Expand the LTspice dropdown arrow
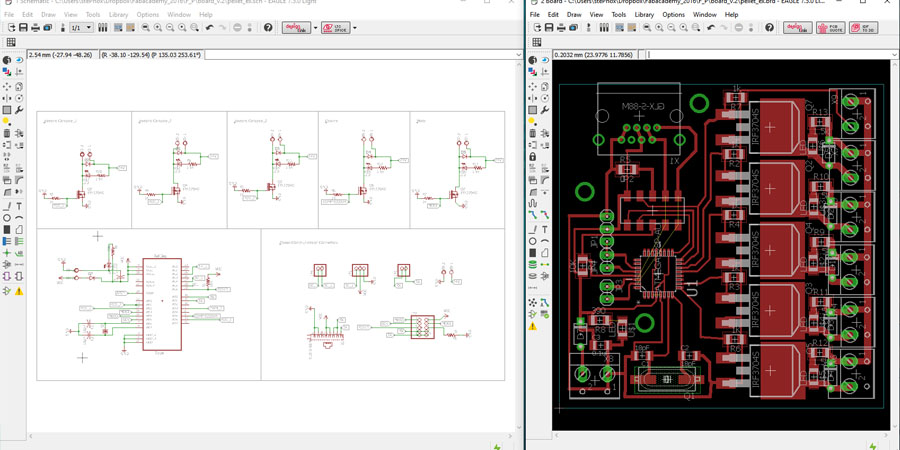The width and height of the screenshot is (900, 450). click(x=355, y=28)
